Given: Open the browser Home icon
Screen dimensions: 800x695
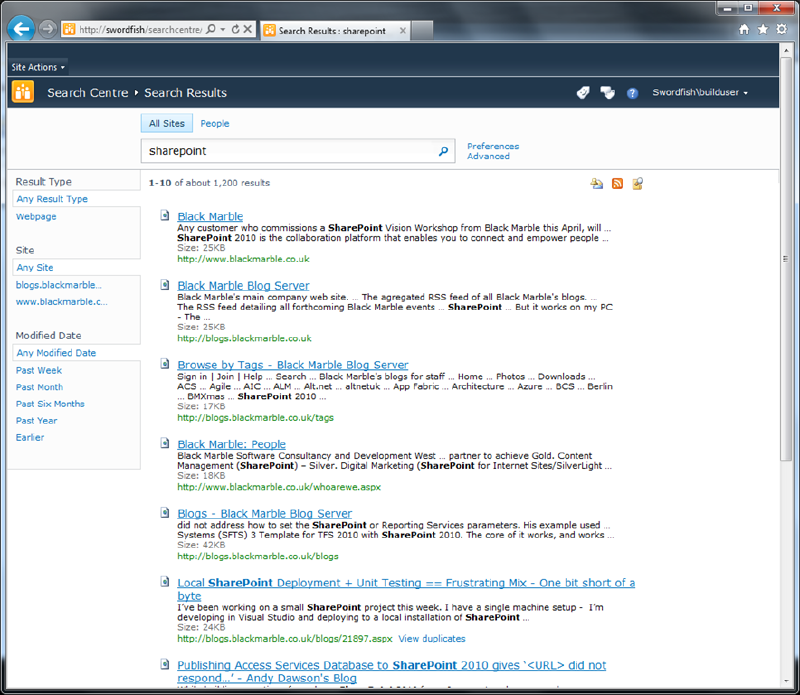Looking at the screenshot, I should [x=744, y=29].
